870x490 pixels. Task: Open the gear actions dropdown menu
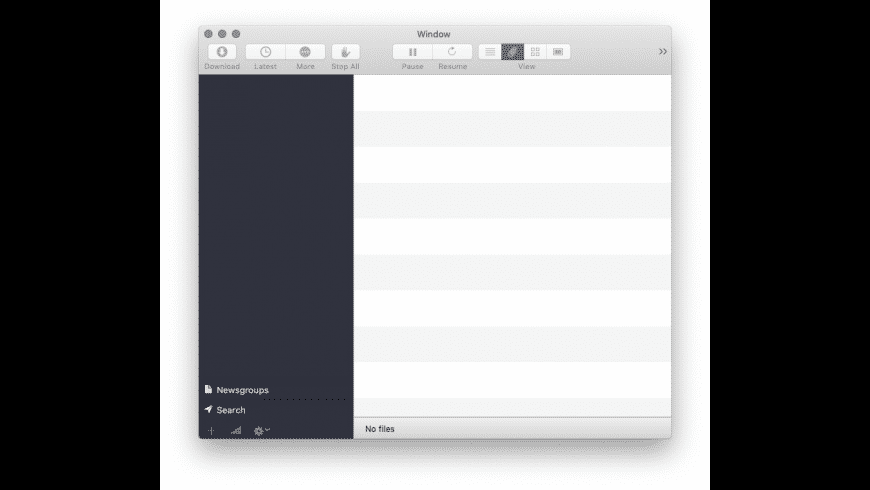click(261, 431)
